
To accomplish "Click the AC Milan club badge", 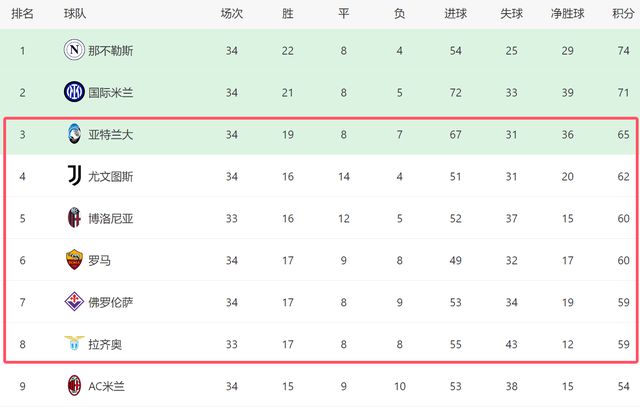I will 74,385.
